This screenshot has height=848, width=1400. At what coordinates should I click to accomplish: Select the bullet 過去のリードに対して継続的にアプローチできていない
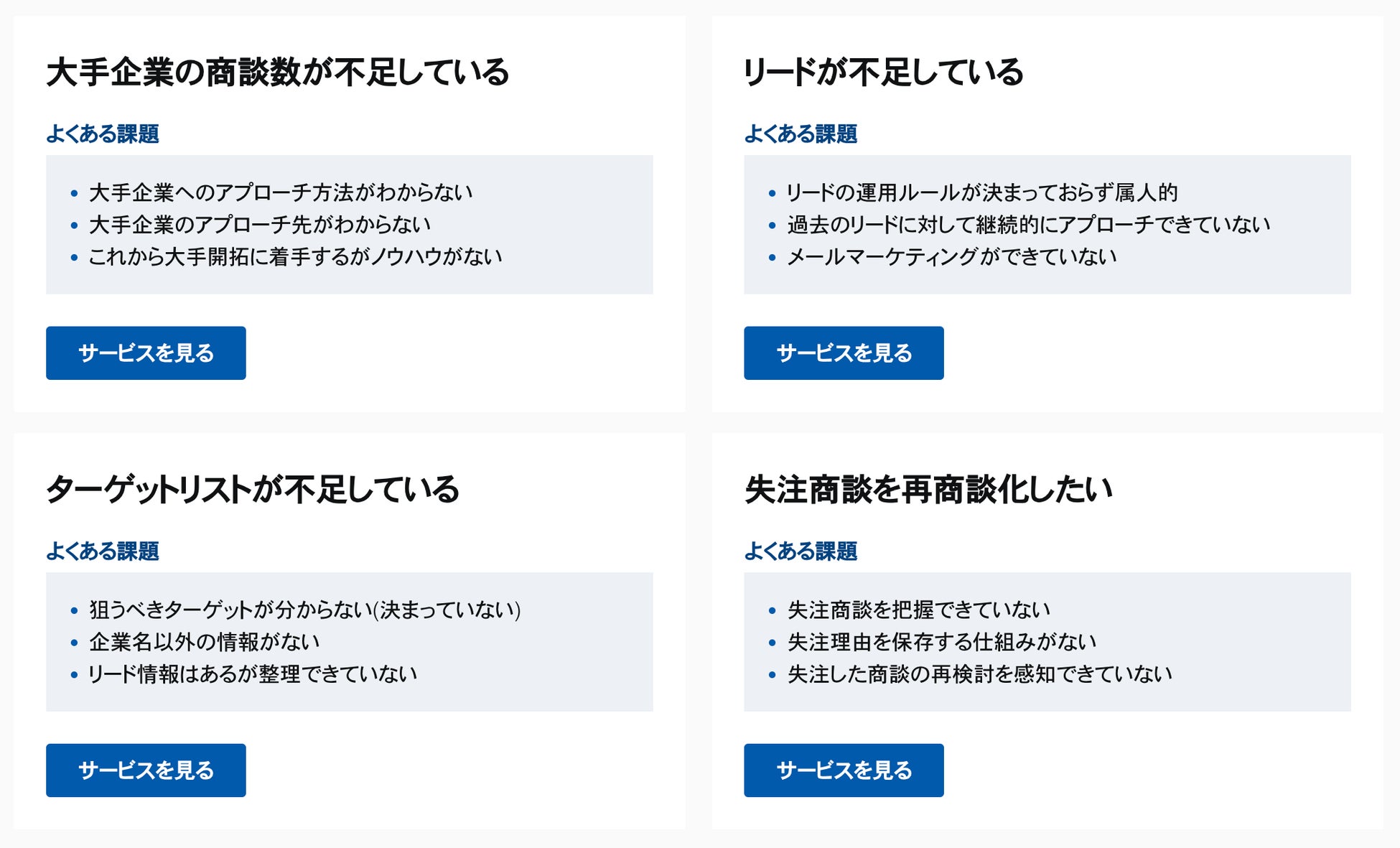1028,225
